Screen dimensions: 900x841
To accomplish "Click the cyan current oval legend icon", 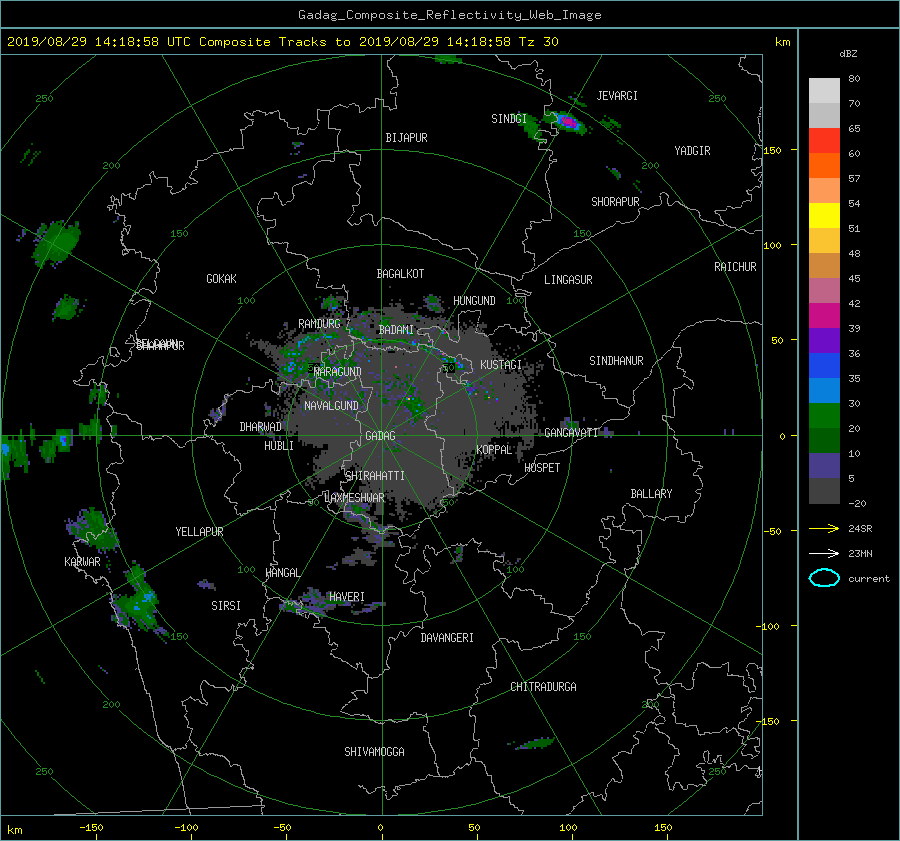I will click(824, 578).
